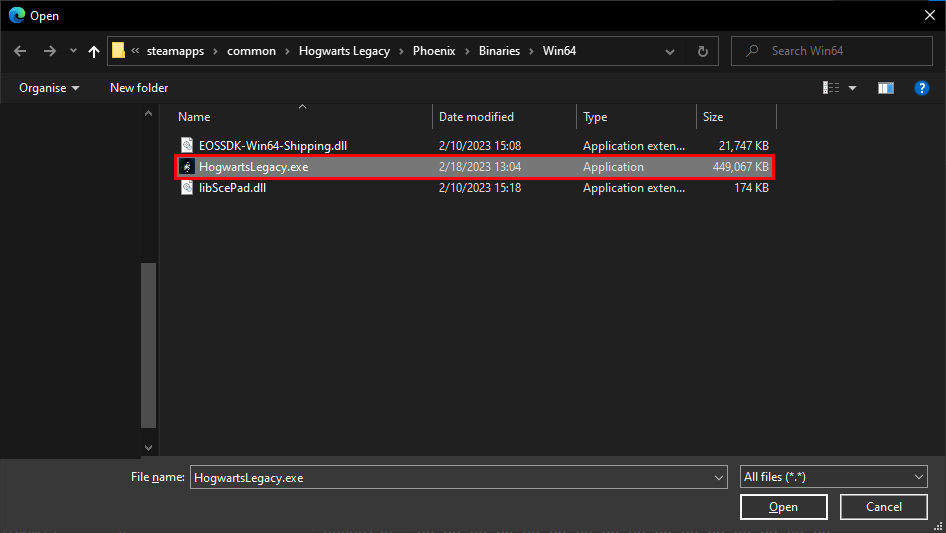Click the navigation pane vertical scrollbar thumb
The image size is (946, 533).
tap(148, 345)
